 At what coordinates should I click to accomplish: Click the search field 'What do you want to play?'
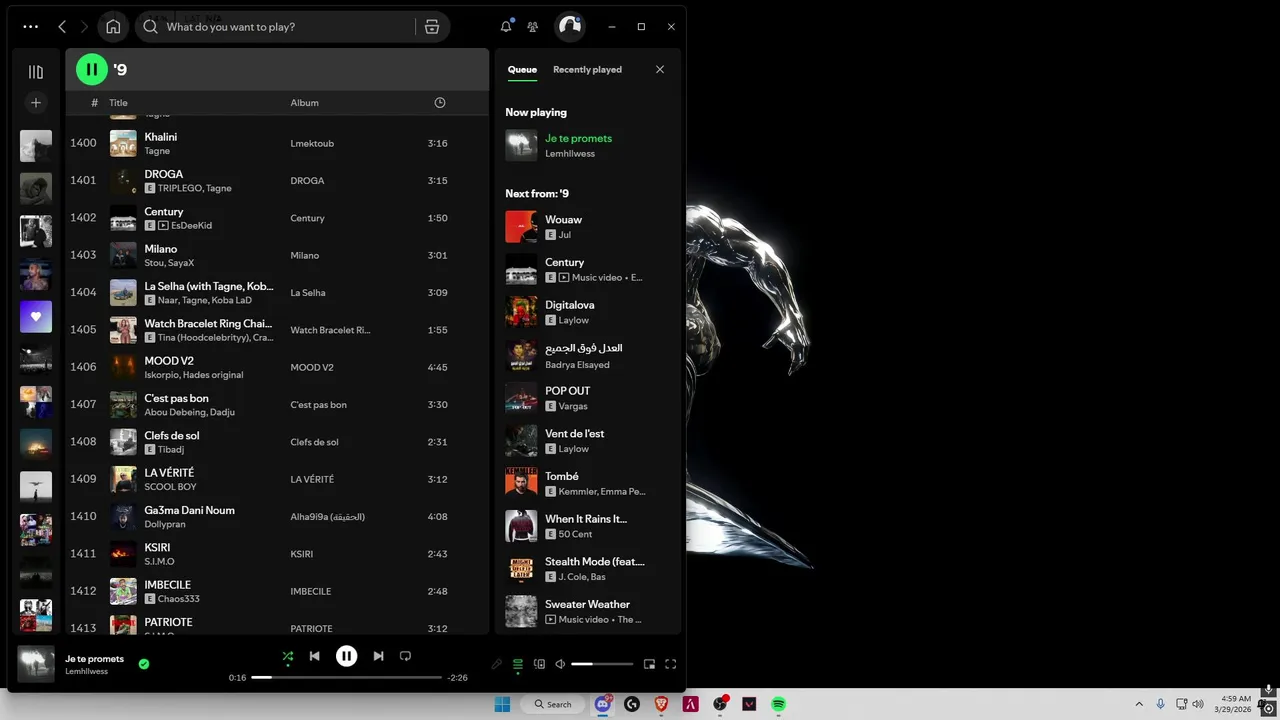(290, 27)
